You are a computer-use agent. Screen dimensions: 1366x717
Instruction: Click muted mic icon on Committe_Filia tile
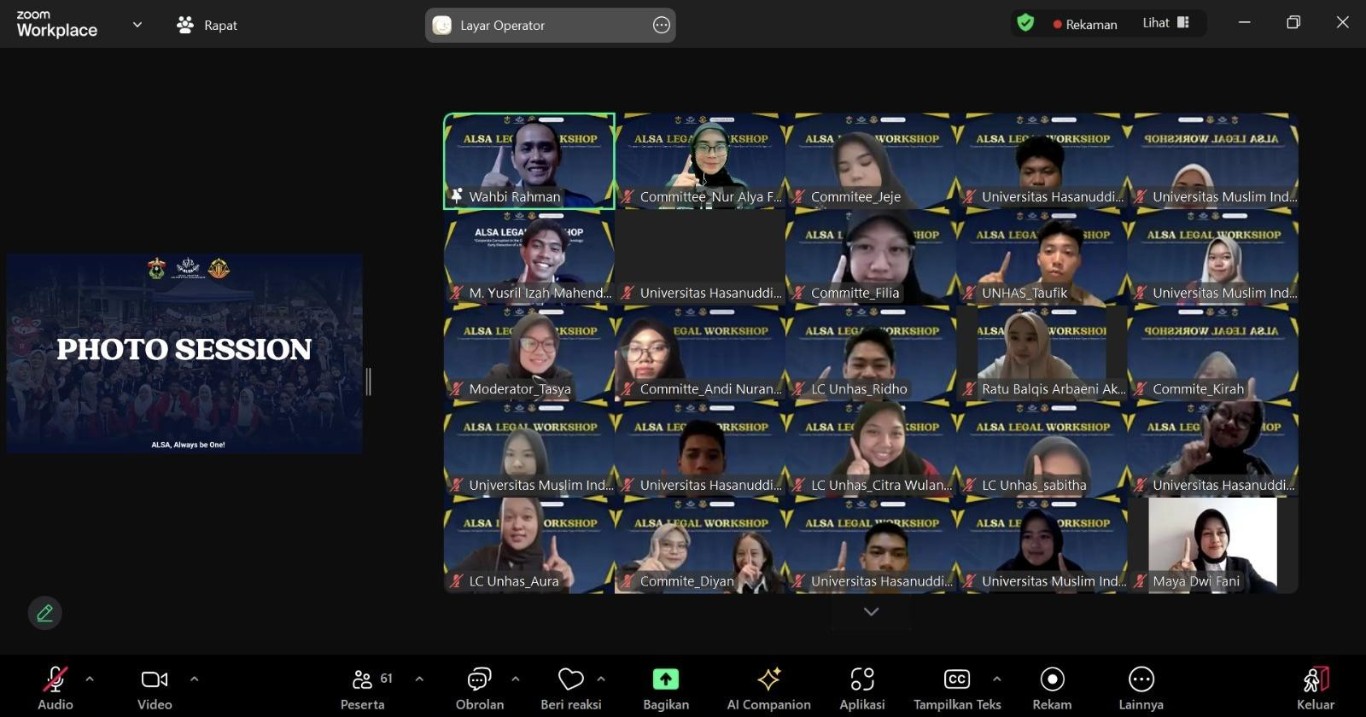point(799,293)
